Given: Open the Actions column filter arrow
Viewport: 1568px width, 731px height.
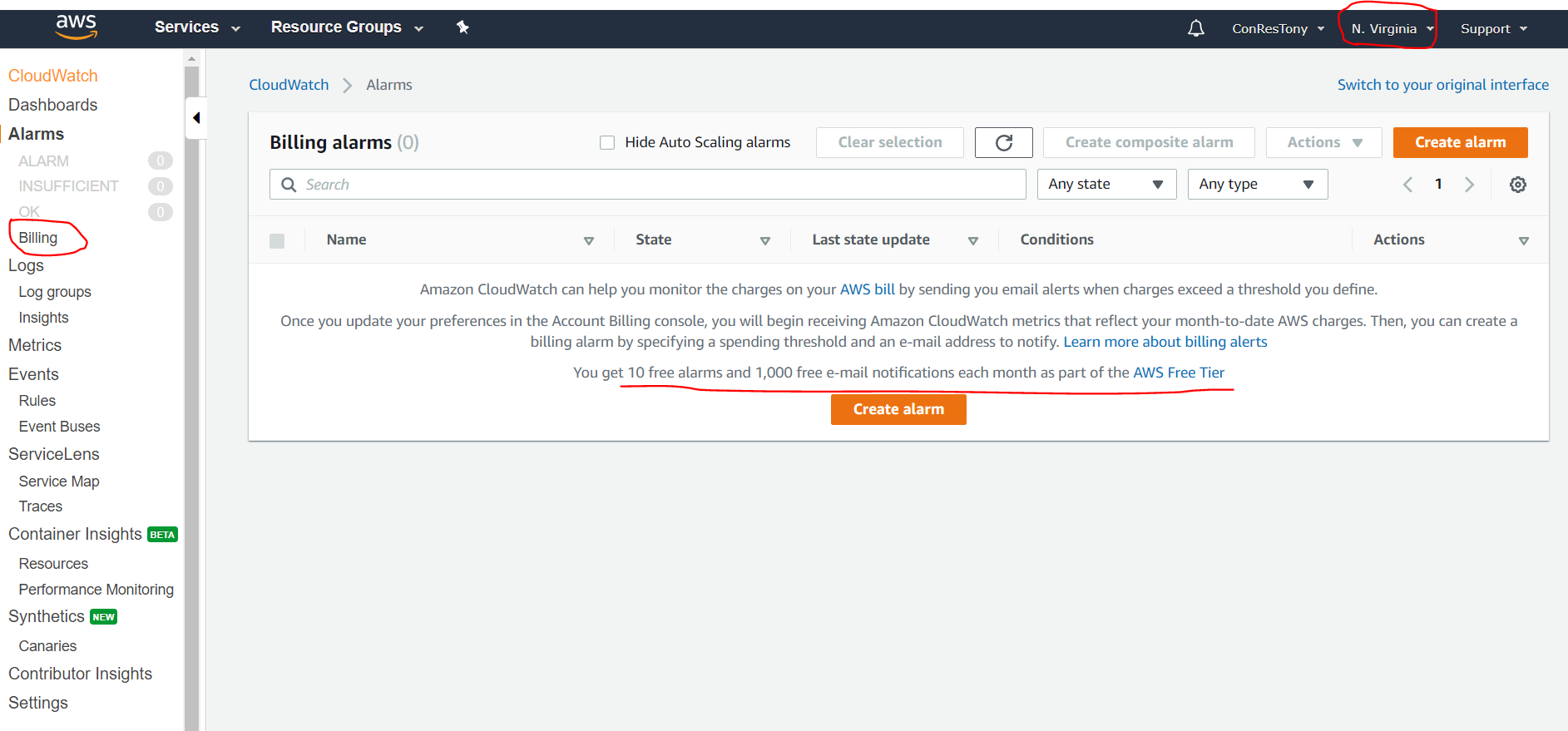Looking at the screenshot, I should (1523, 240).
